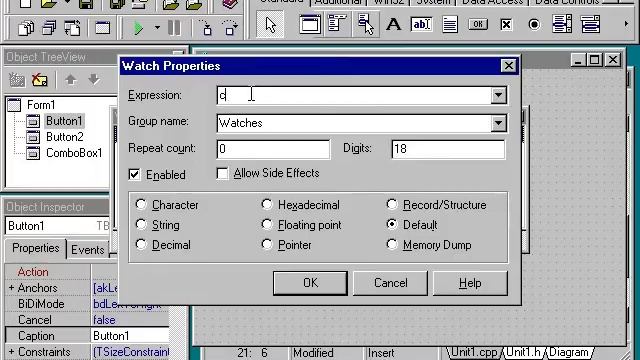Click Cancel in Watch Properties dialog
This screenshot has height=360, width=640.
tap(391, 283)
